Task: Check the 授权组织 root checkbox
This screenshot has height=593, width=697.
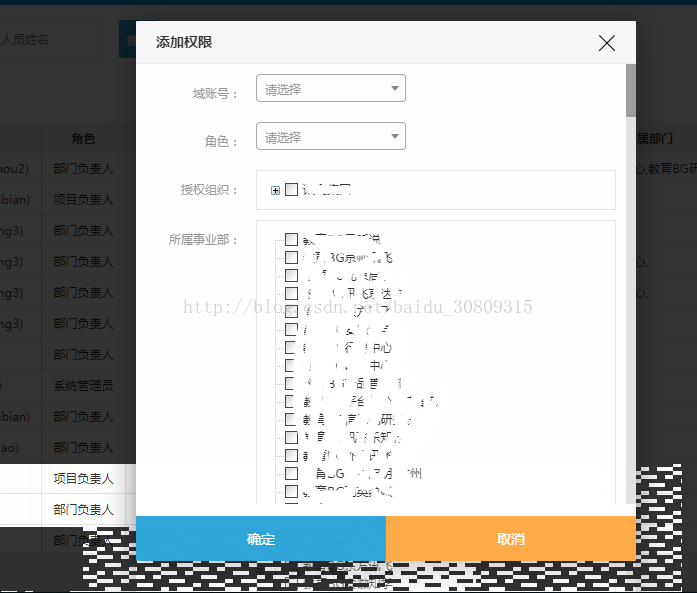Action: pyautogui.click(x=291, y=190)
